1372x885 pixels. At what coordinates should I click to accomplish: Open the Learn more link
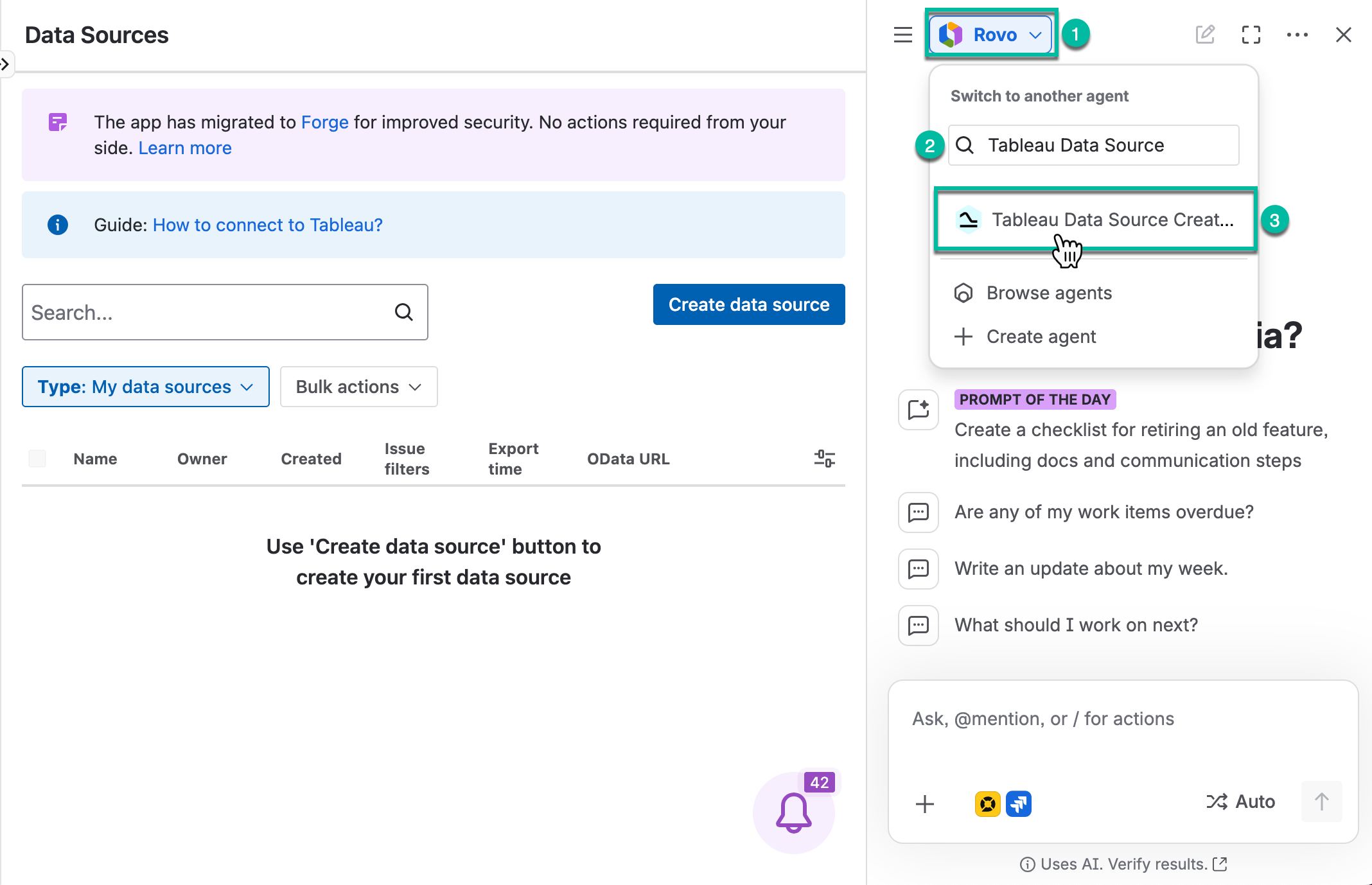click(x=185, y=148)
